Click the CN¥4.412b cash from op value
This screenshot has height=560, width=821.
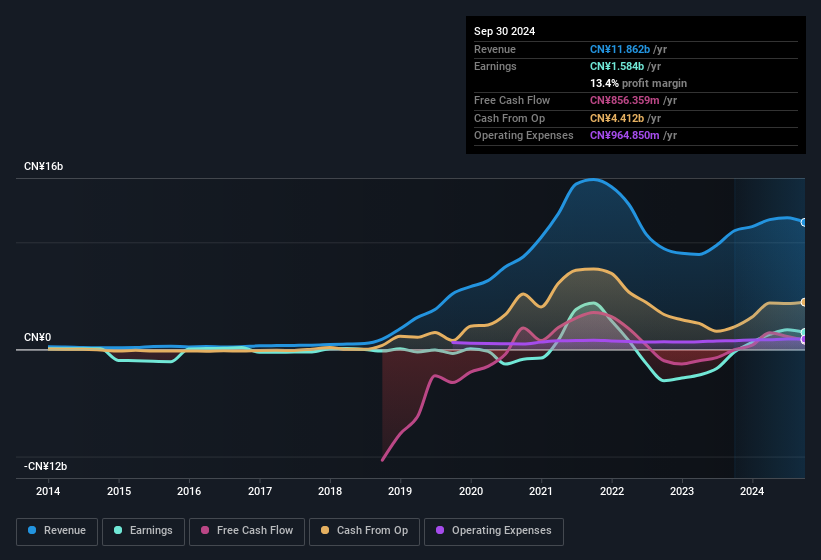[617, 118]
